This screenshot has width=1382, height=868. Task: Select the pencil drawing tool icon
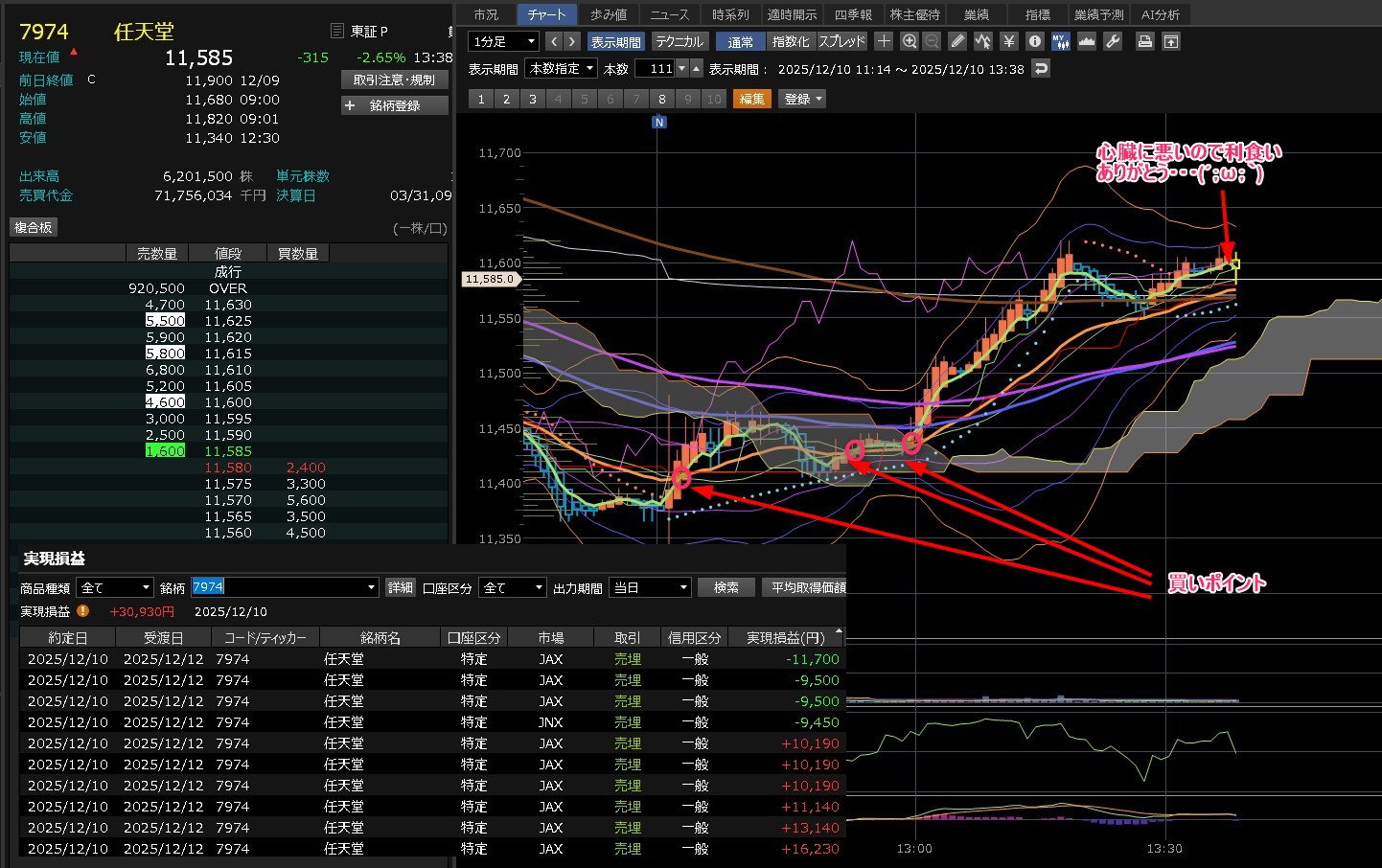click(957, 41)
